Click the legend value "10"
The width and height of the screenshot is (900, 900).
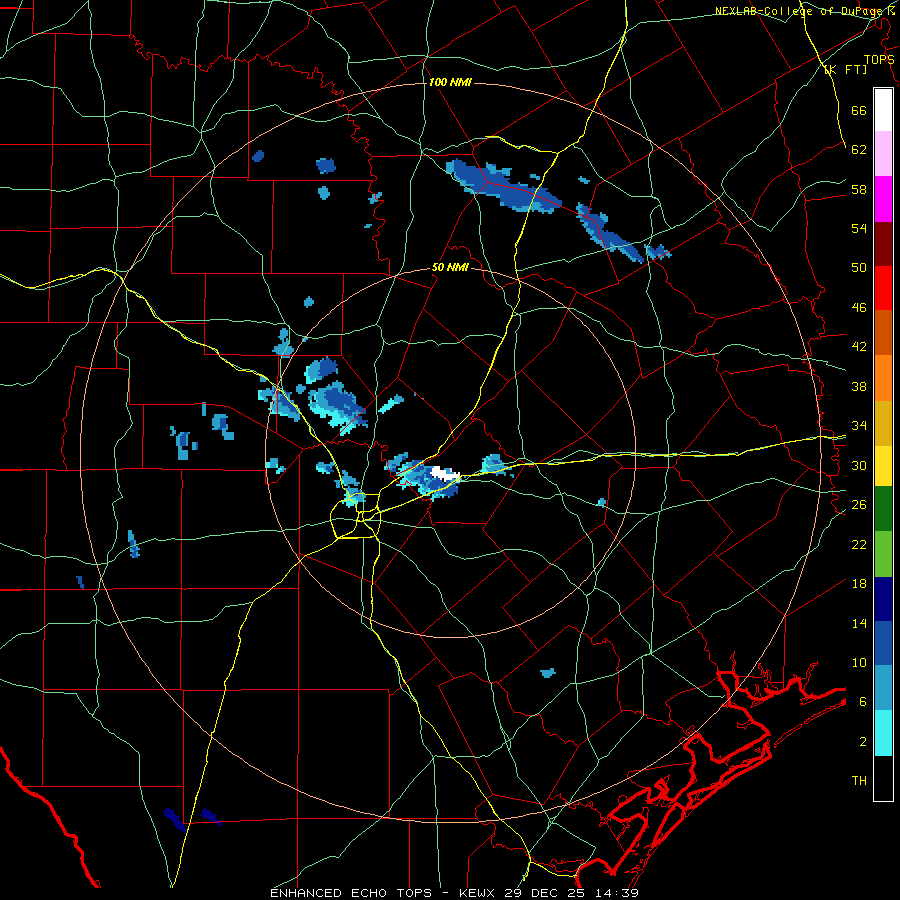coord(859,662)
